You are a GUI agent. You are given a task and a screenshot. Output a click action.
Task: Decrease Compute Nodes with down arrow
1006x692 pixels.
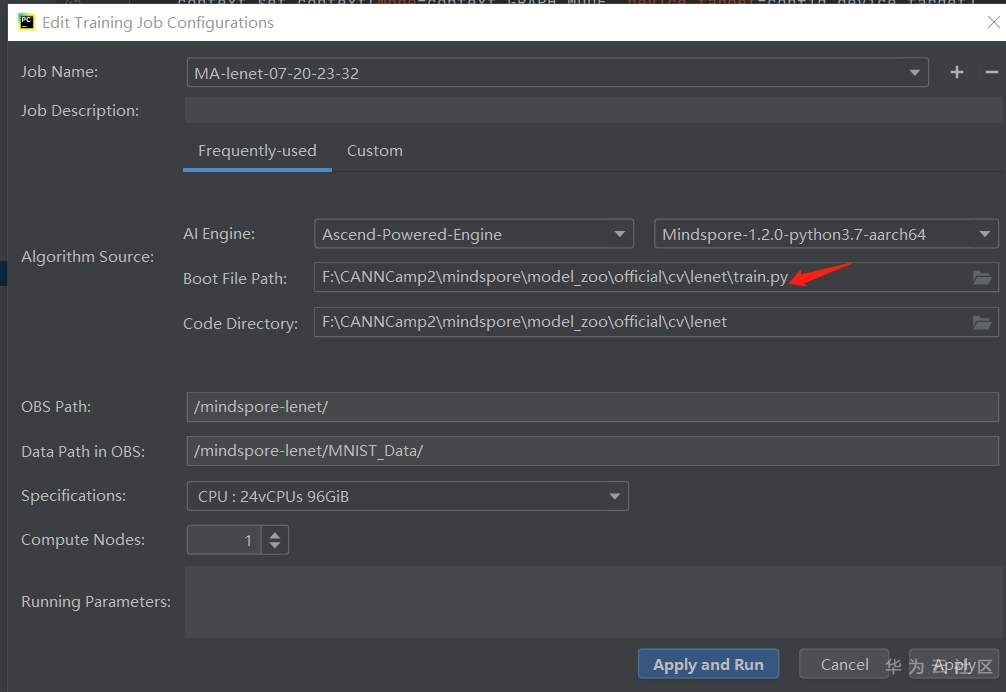(x=275, y=546)
